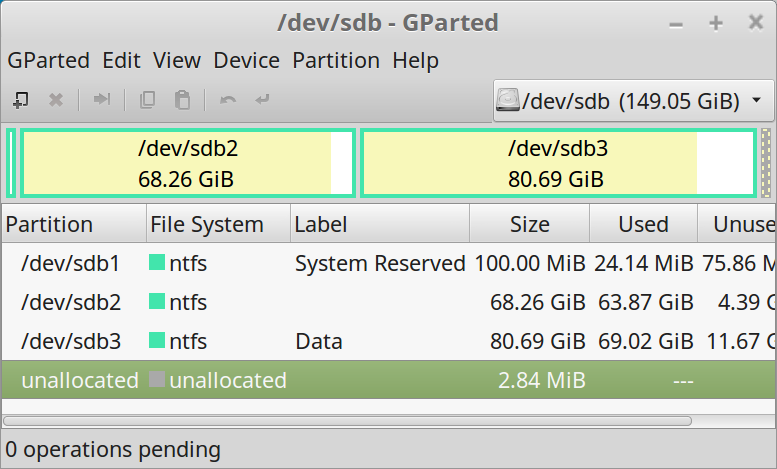This screenshot has width=777, height=469.
Task: Open the GParted menu
Action: 48,60
